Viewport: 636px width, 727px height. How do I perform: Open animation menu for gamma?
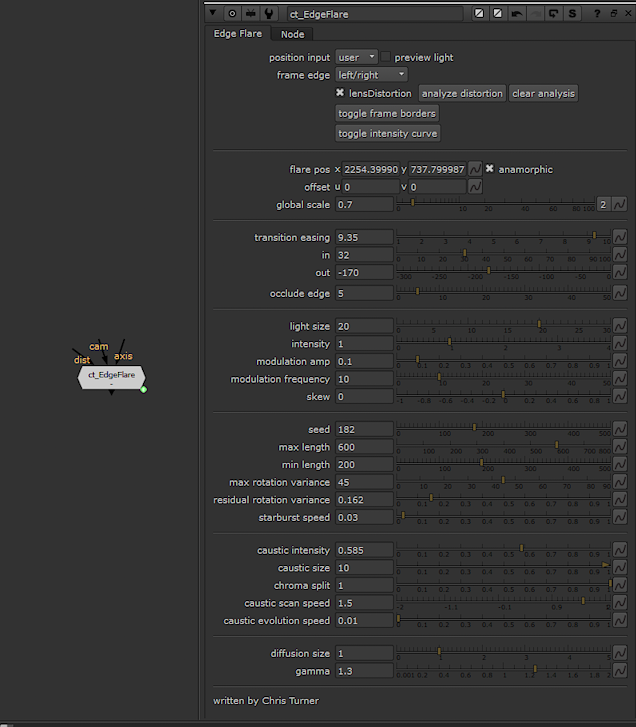[620, 671]
